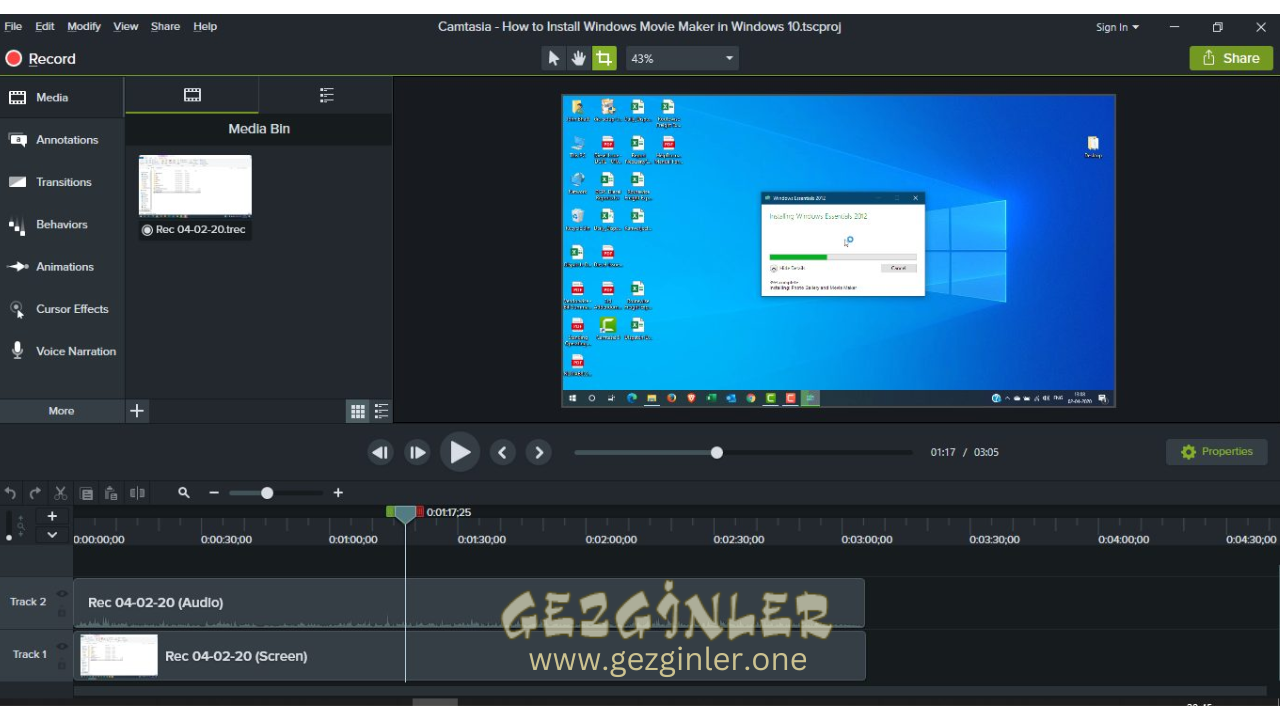Screen dimensions: 1280x720
Task: Switch to the Library list tab
Action: click(326, 95)
